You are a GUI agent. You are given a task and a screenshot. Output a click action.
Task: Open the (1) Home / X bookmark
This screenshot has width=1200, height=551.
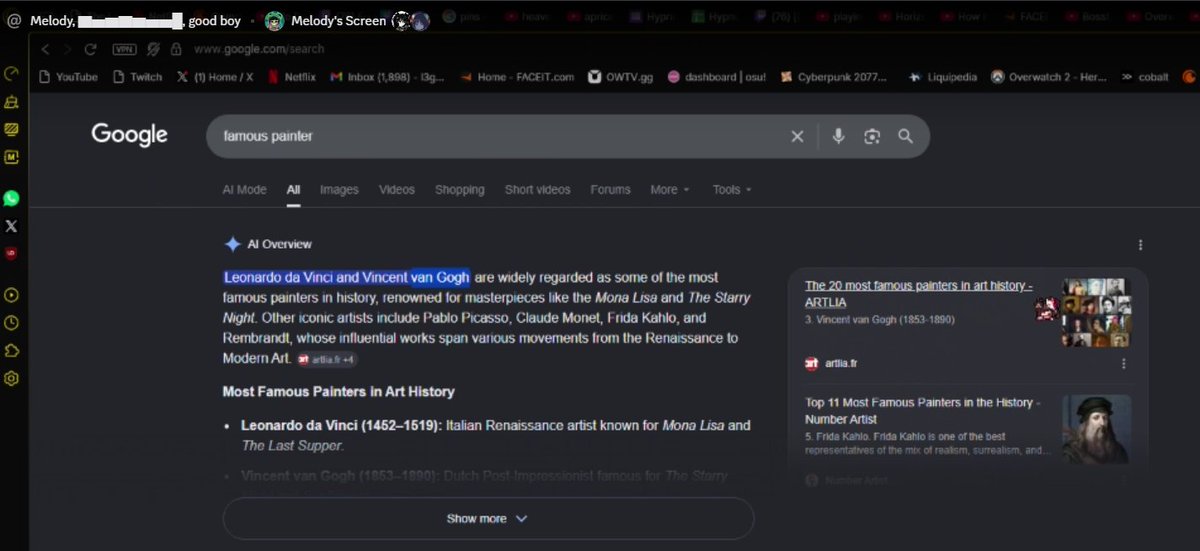point(215,77)
